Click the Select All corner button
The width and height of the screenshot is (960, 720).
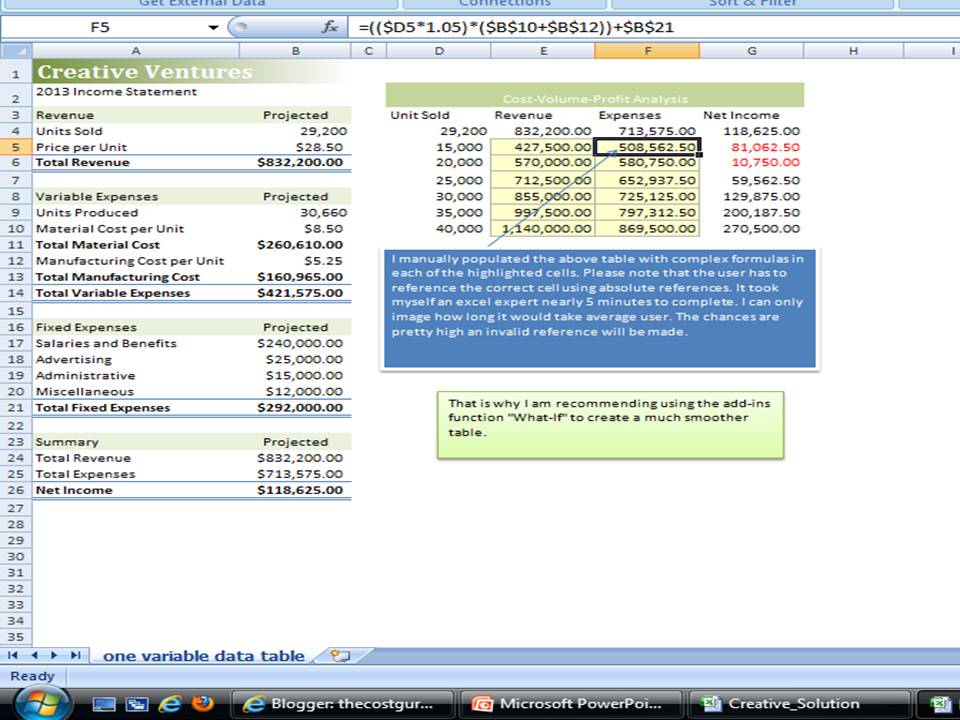(x=16, y=51)
